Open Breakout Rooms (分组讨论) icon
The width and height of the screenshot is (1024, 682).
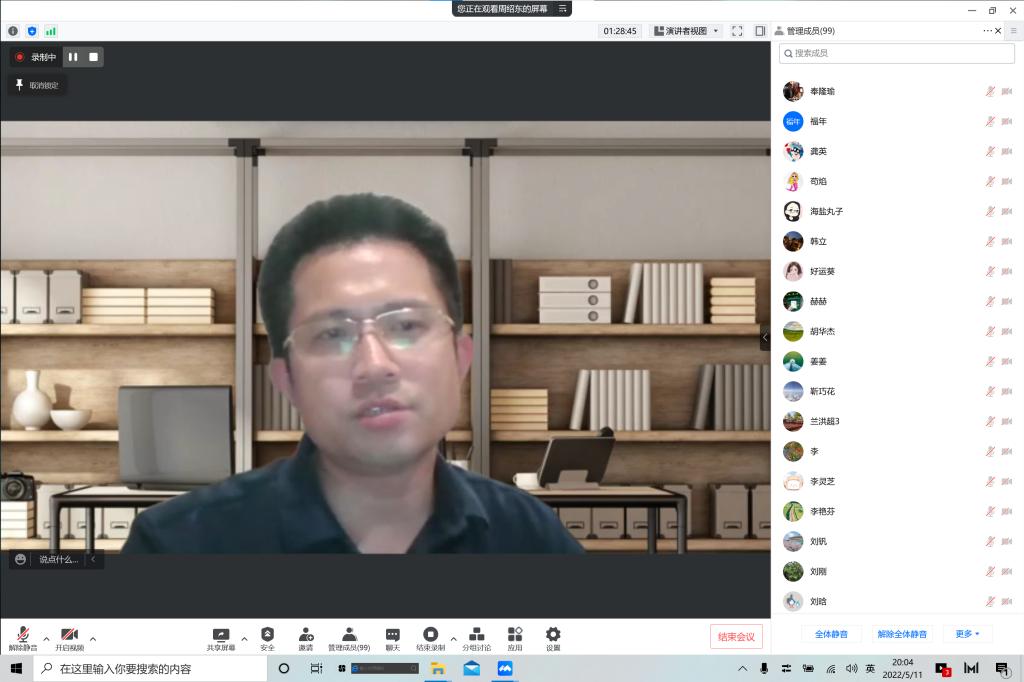(x=476, y=635)
